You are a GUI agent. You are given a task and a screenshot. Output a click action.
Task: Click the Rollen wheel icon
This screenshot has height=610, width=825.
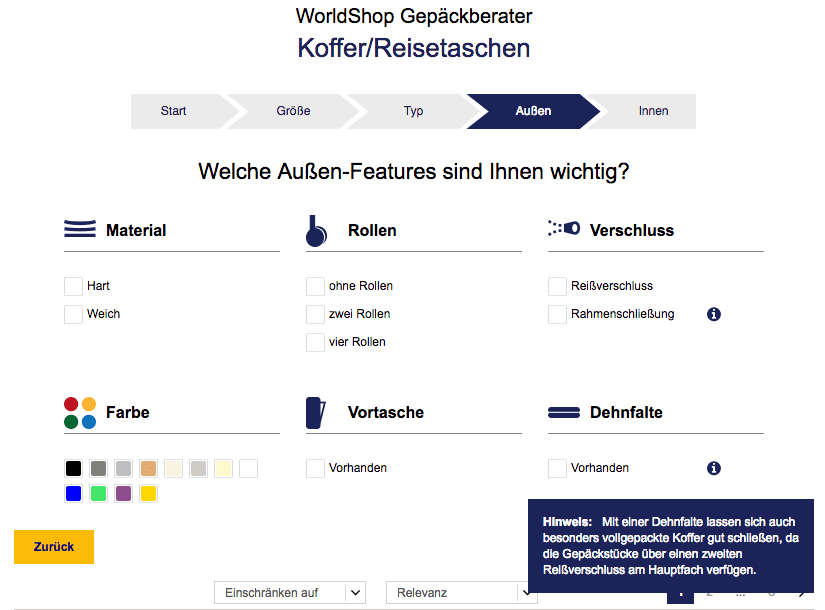coord(315,228)
